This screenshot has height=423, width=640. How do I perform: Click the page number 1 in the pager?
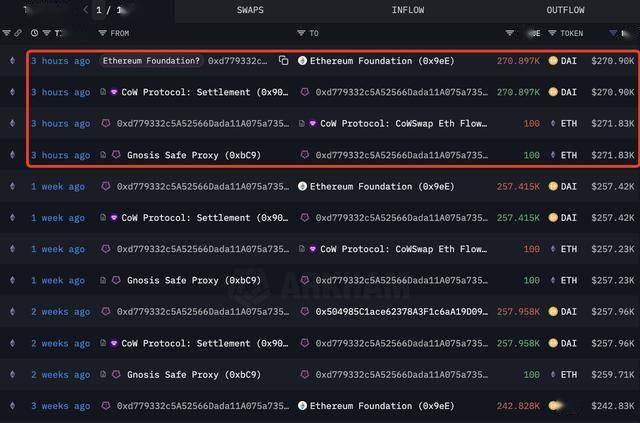click(99, 10)
